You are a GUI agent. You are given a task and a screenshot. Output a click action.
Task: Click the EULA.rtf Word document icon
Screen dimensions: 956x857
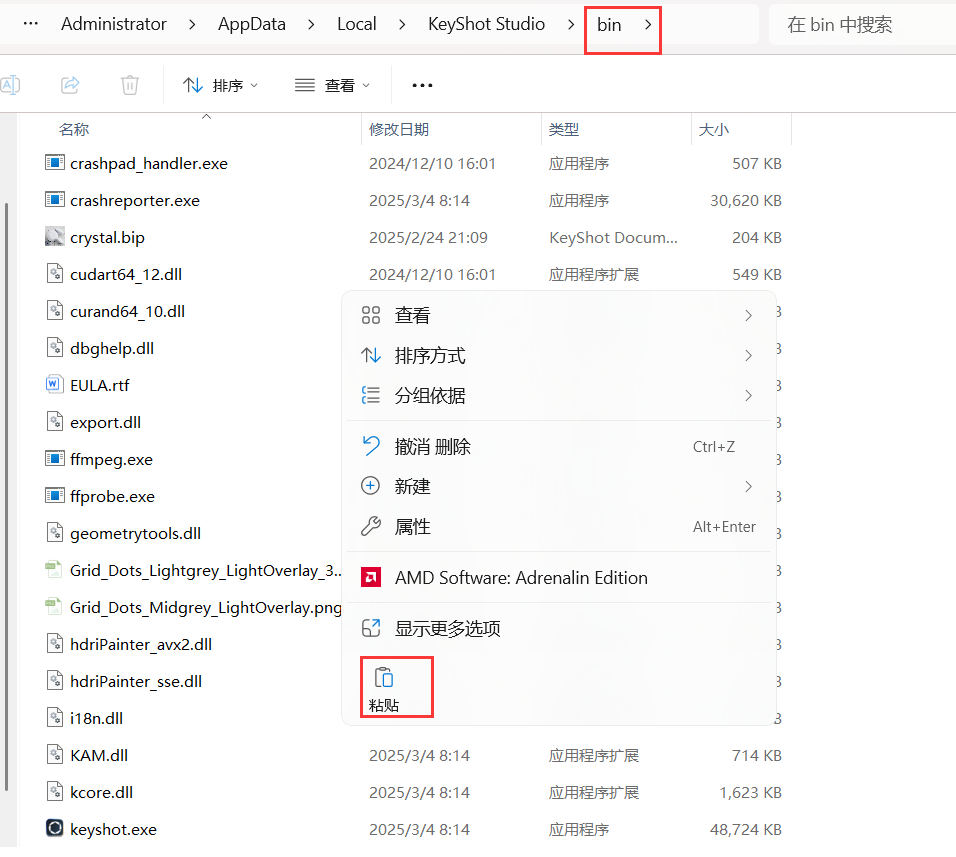pyautogui.click(x=54, y=384)
